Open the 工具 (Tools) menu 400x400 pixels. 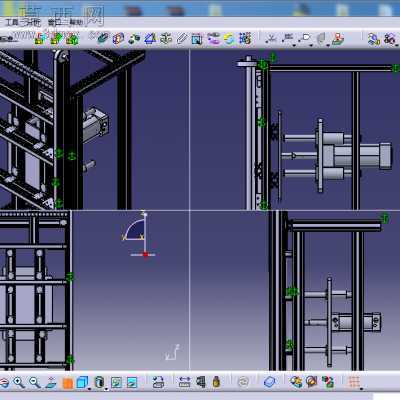point(11,23)
